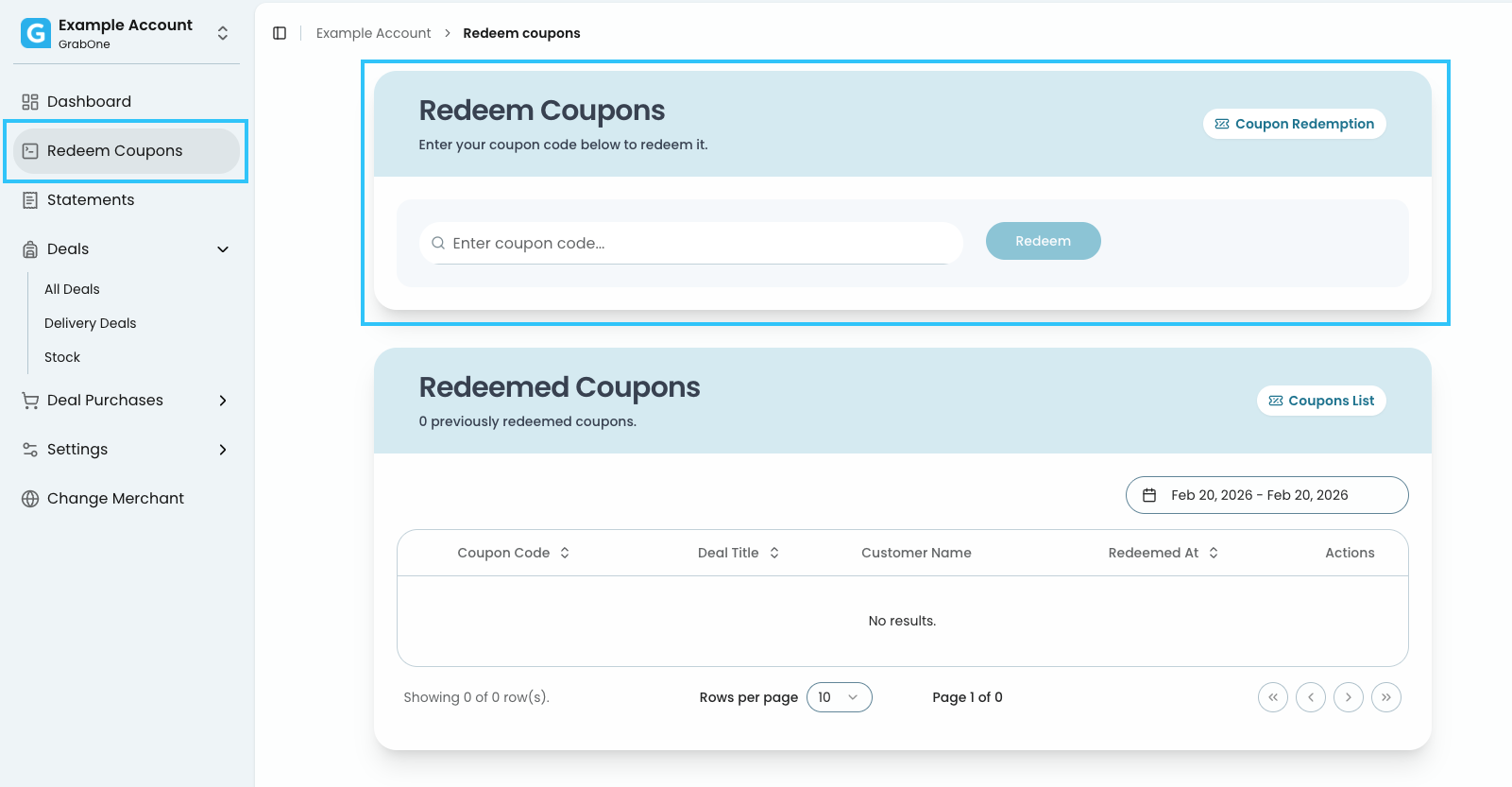The height and width of the screenshot is (787, 1512).
Task: Jump to last results page
Action: coord(1385,697)
